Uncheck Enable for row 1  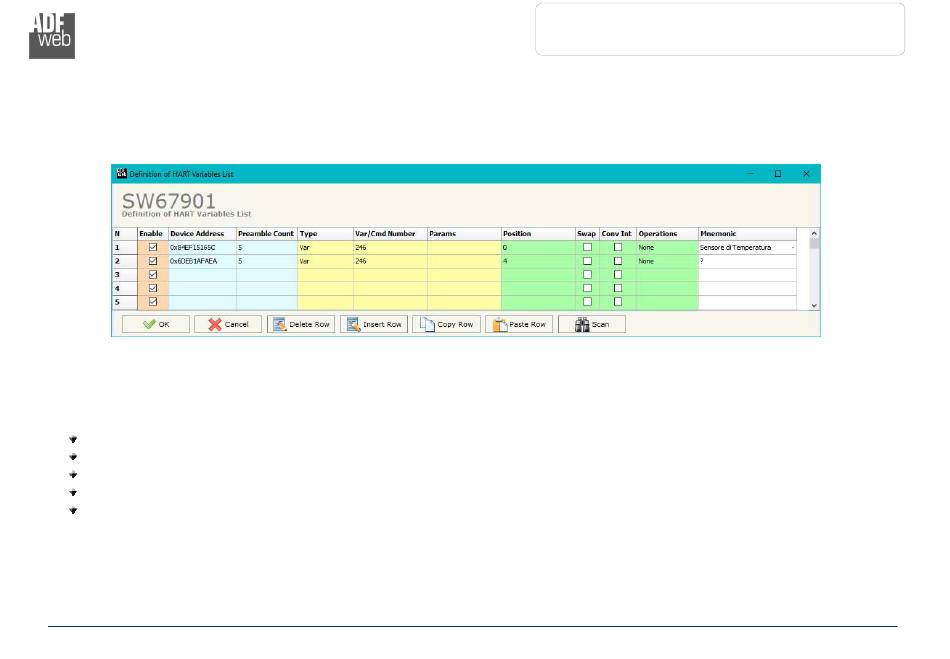point(153,247)
